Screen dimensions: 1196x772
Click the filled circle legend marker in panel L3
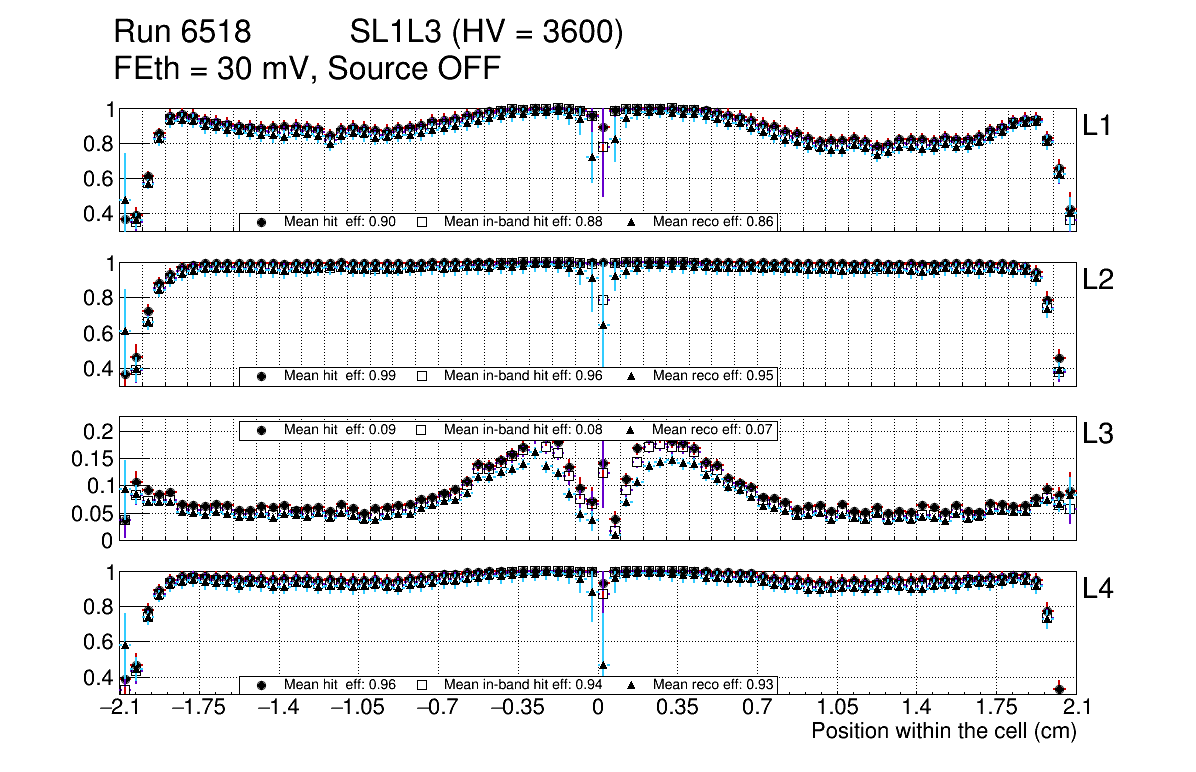(x=262, y=430)
